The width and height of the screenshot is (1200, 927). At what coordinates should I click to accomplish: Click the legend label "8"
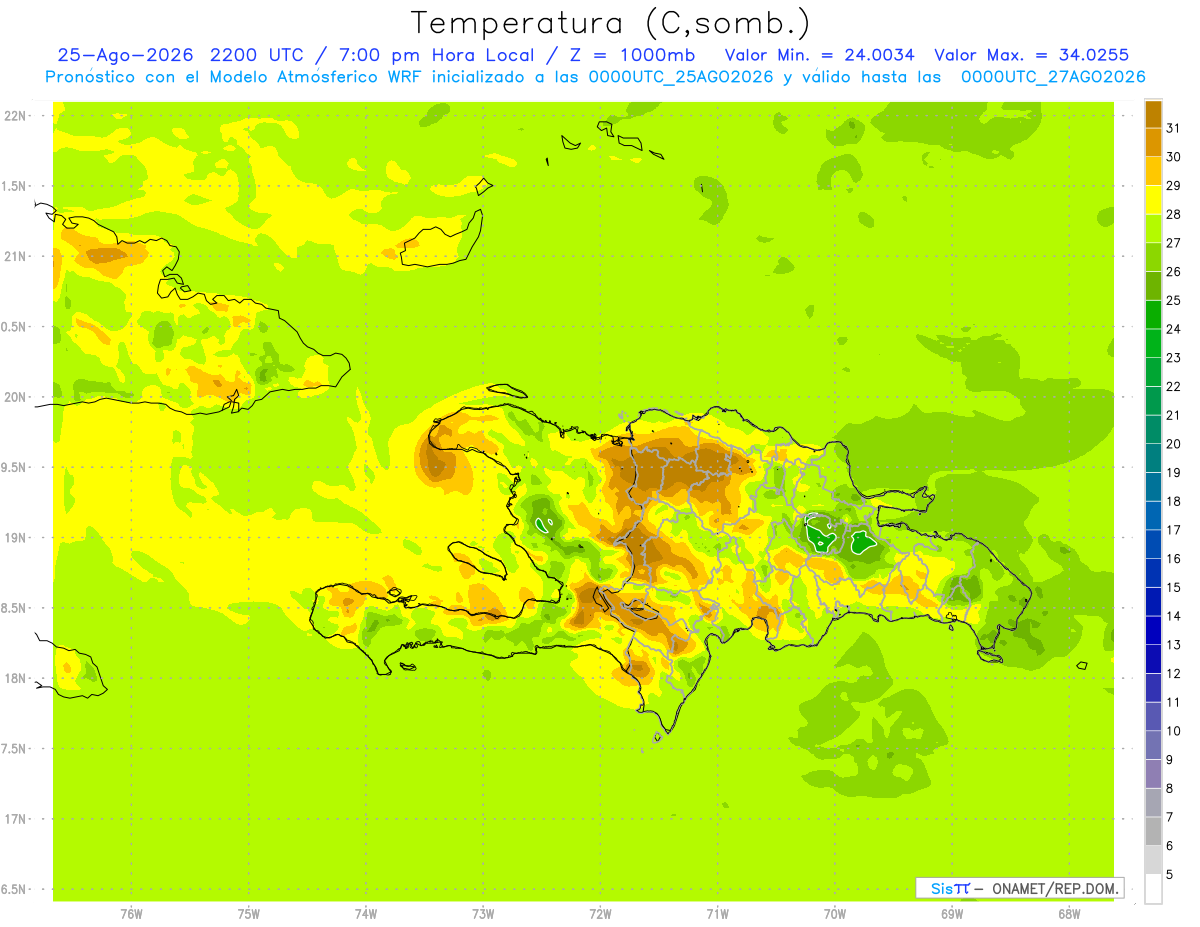coord(1170,788)
